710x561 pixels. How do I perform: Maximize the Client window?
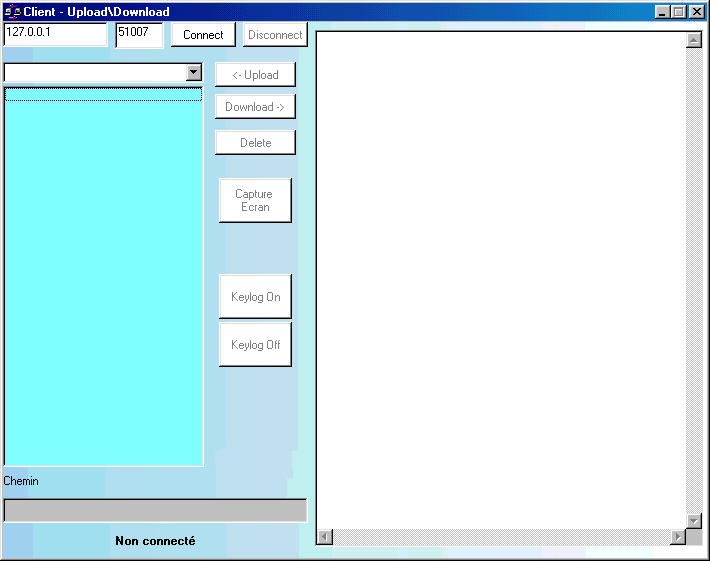coord(679,12)
